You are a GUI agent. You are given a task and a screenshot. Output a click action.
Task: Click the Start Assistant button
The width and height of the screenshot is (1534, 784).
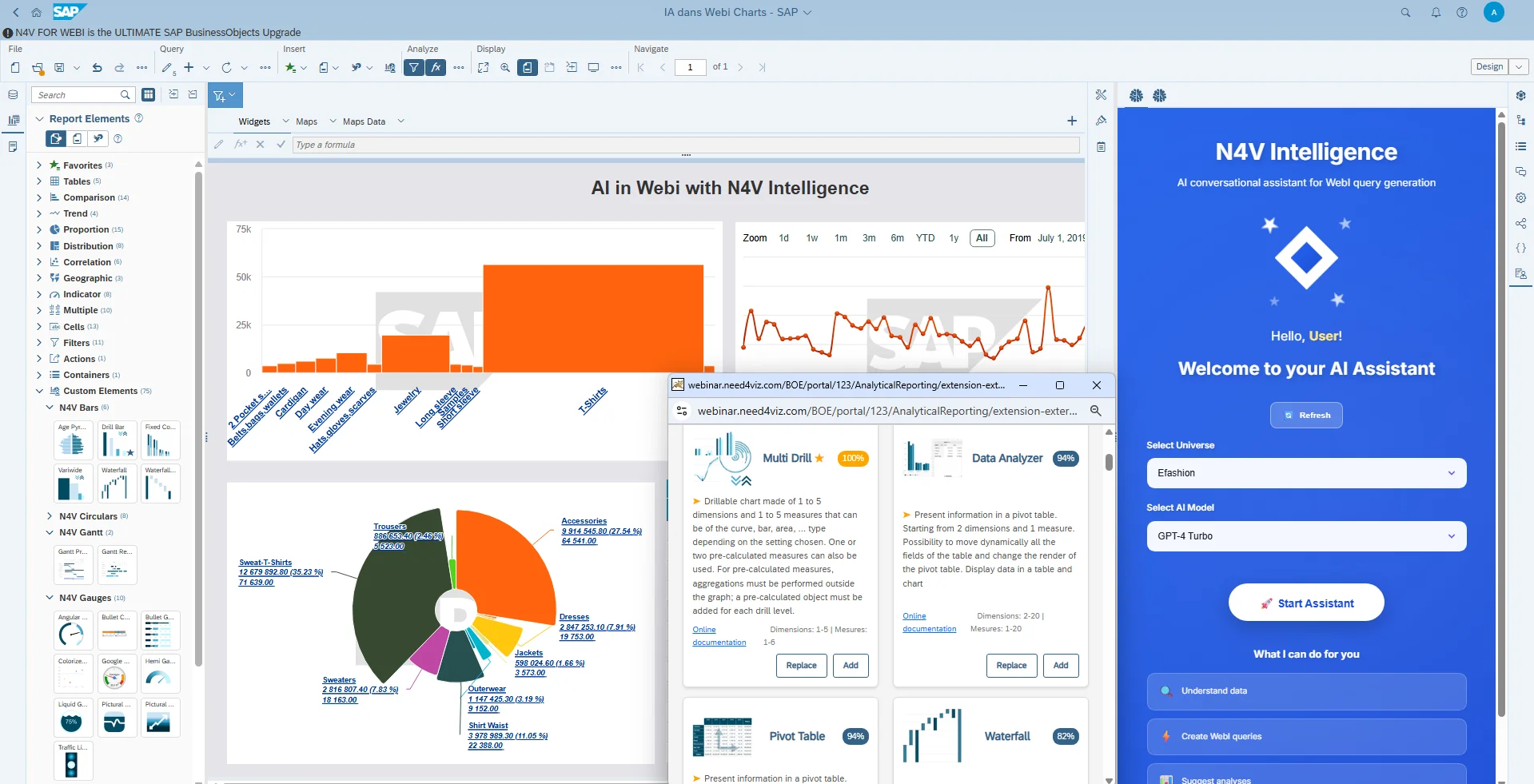(x=1305, y=603)
